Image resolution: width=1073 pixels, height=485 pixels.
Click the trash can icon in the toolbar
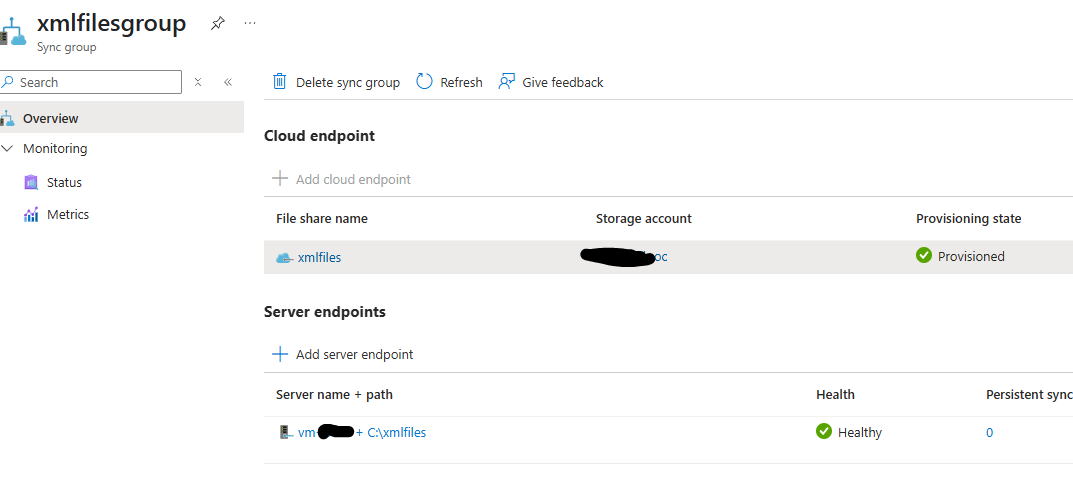pos(279,82)
